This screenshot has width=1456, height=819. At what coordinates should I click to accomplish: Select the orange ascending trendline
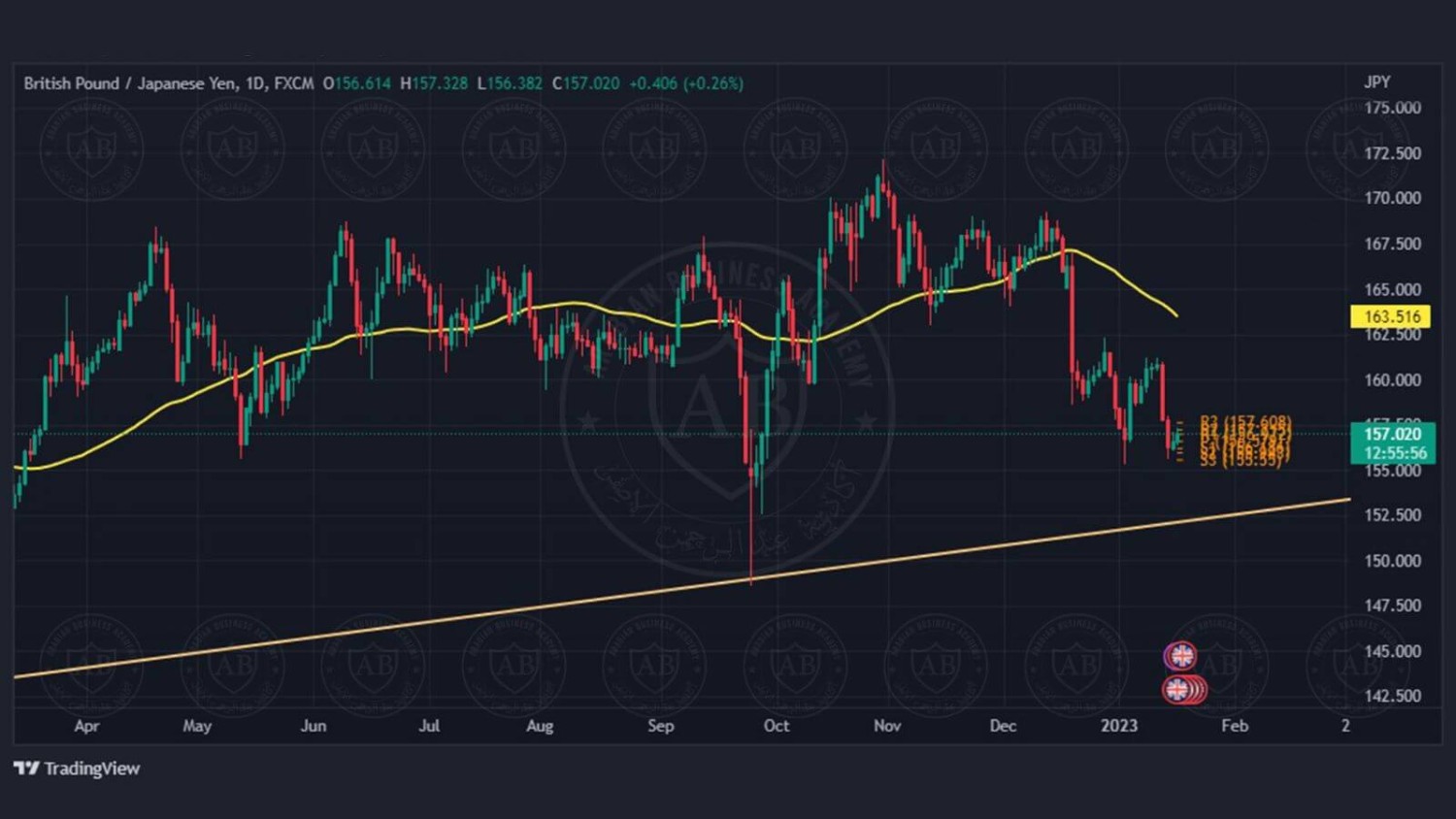(582, 599)
